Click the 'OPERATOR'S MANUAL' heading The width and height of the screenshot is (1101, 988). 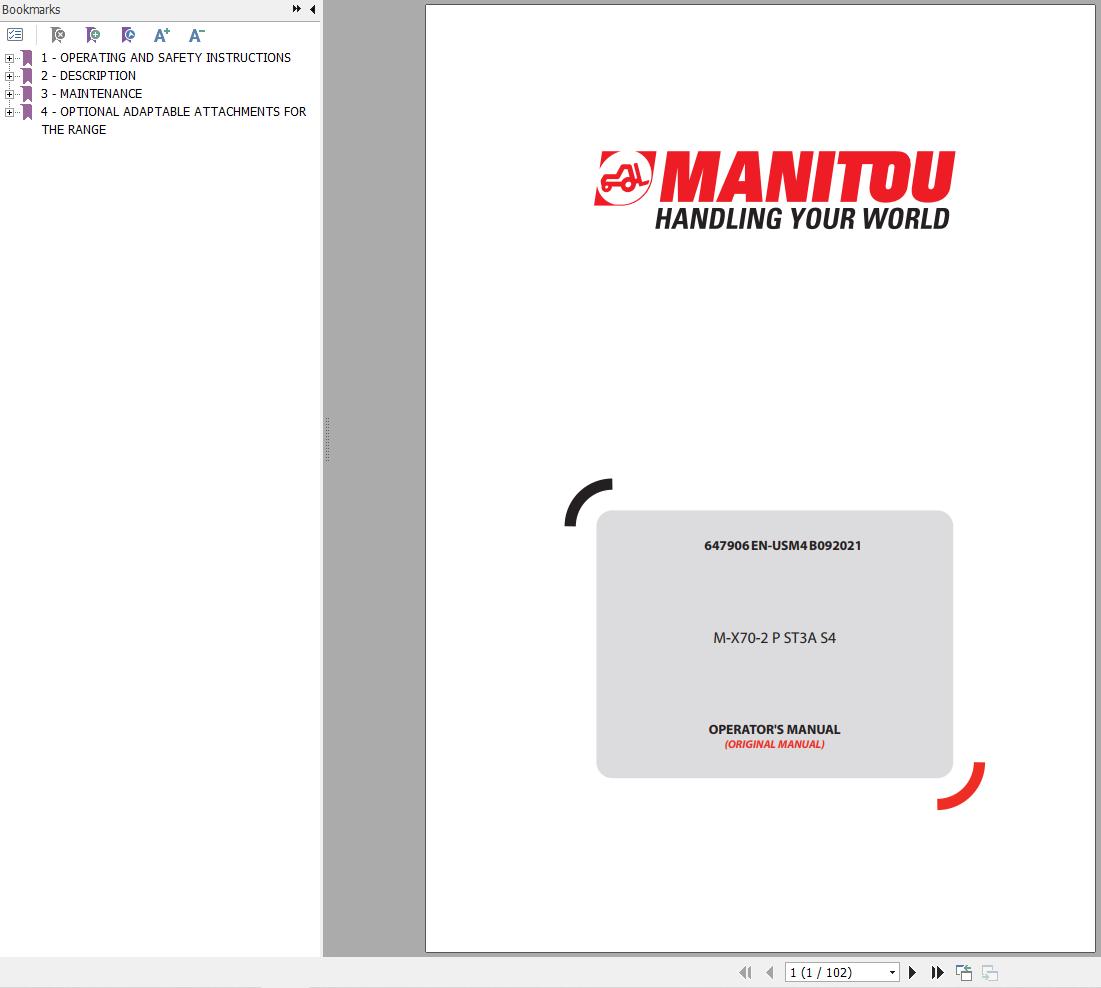pyautogui.click(x=774, y=730)
